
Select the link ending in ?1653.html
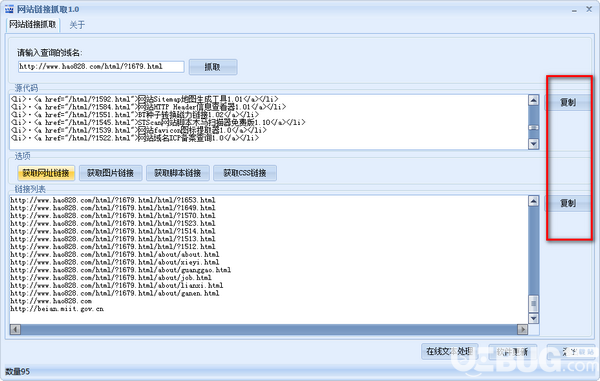(113, 200)
